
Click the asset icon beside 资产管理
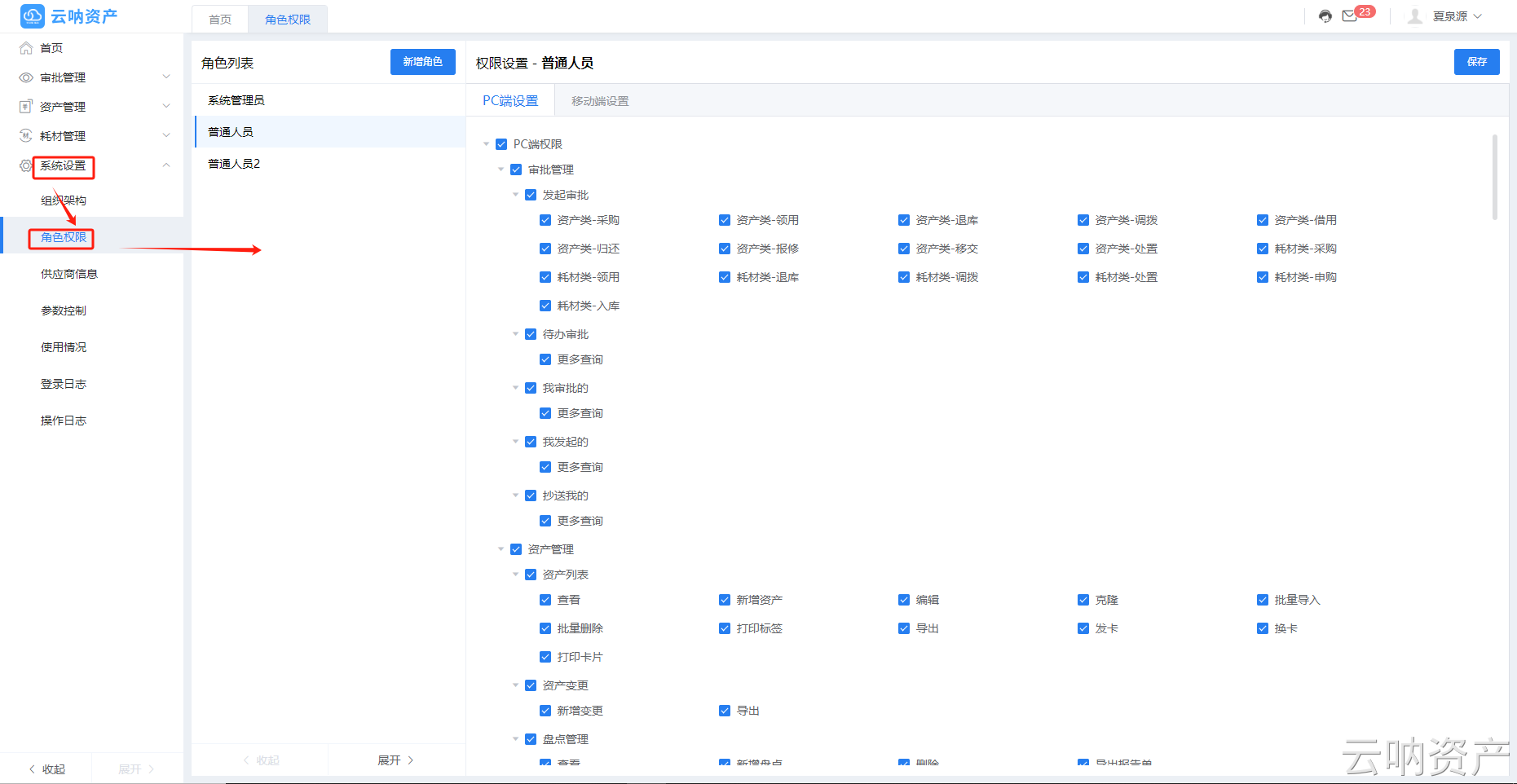[x=26, y=107]
